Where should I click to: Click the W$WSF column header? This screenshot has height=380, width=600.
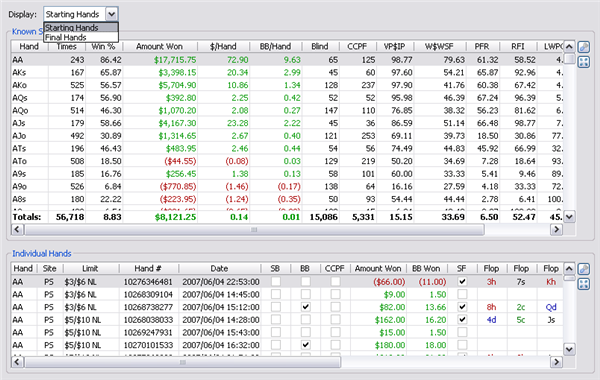pyautogui.click(x=439, y=47)
